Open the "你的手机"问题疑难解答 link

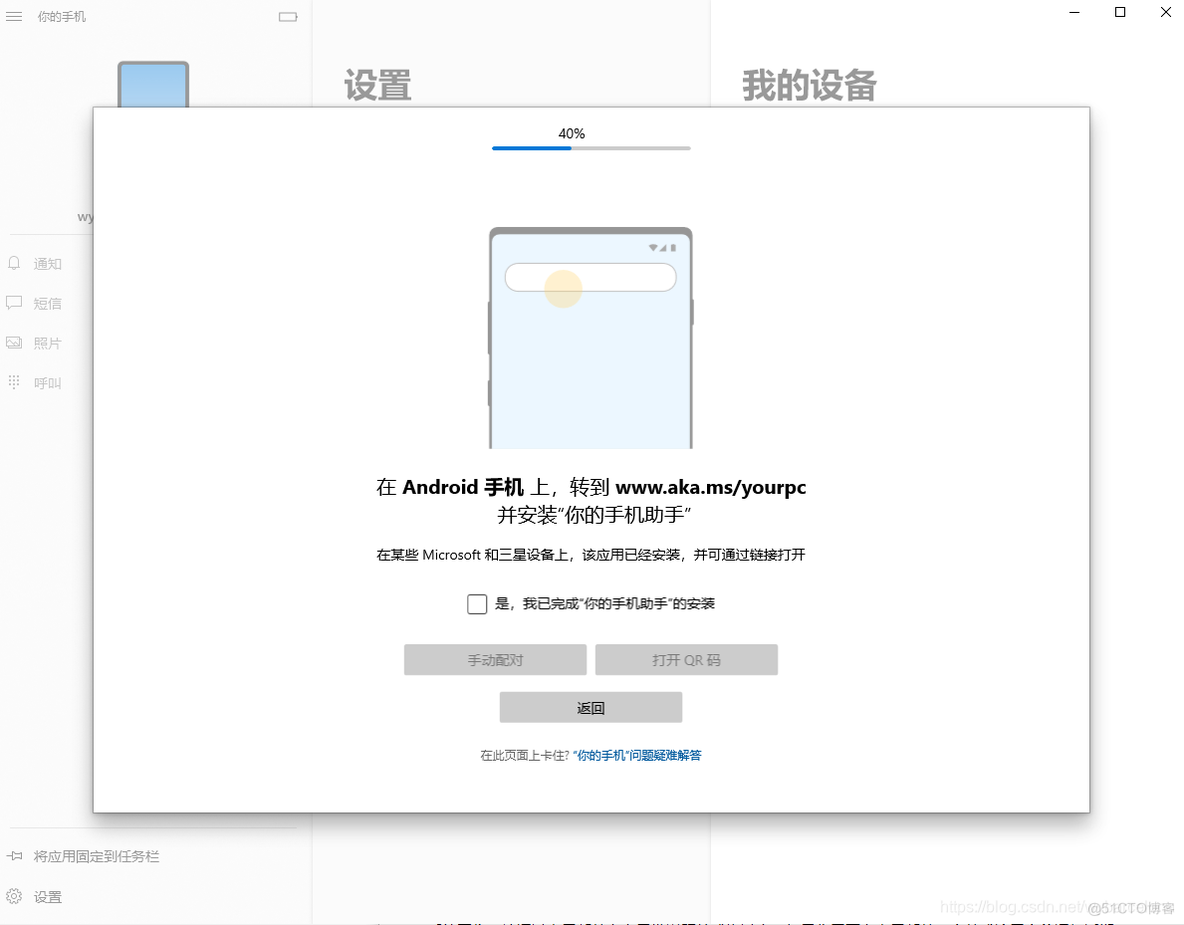coord(637,755)
